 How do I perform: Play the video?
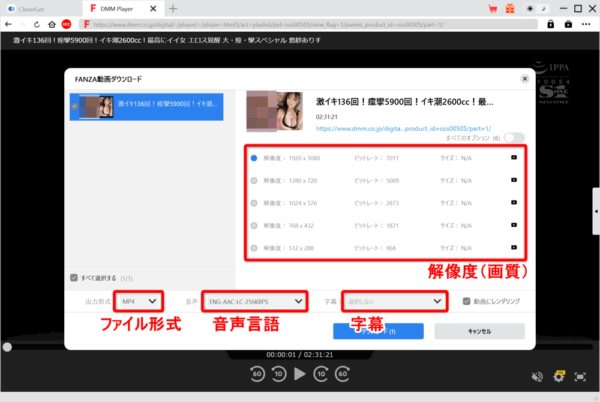pos(300,374)
